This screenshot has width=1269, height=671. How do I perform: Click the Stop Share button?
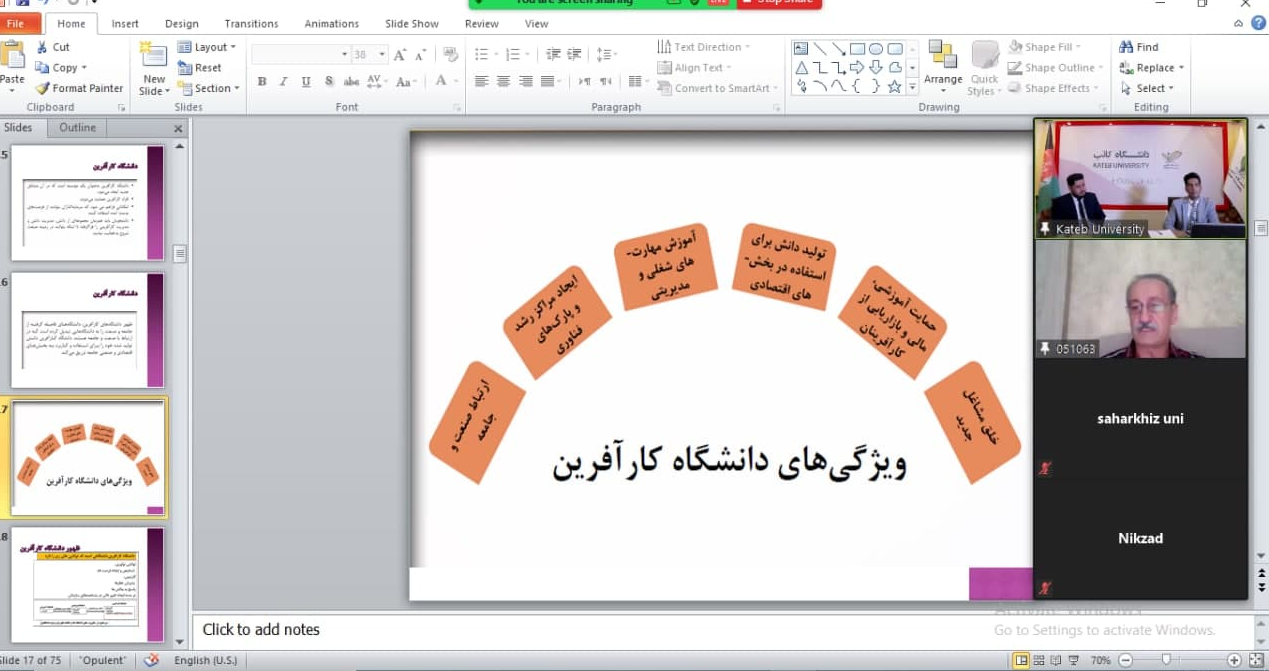pos(779,3)
